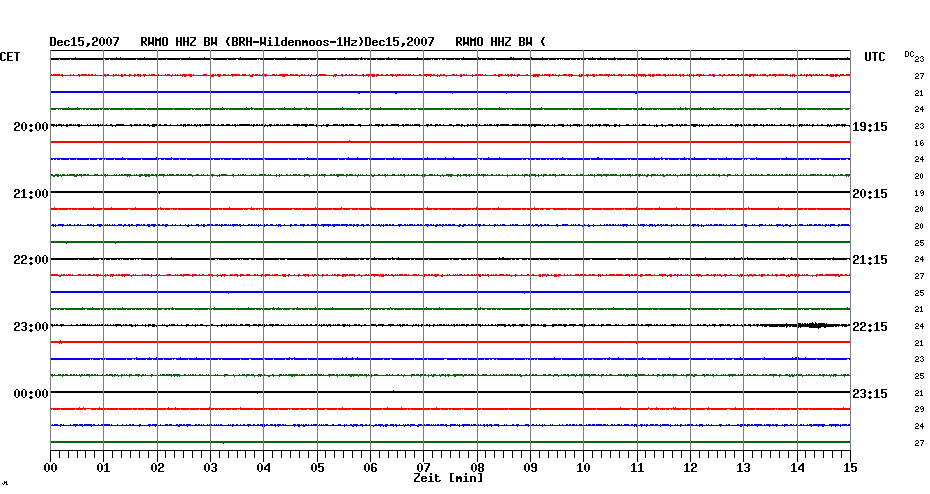This screenshot has height=494, width=930.
Task: Click minute tick label "00" on Zeit axis
Action: pos(51,468)
